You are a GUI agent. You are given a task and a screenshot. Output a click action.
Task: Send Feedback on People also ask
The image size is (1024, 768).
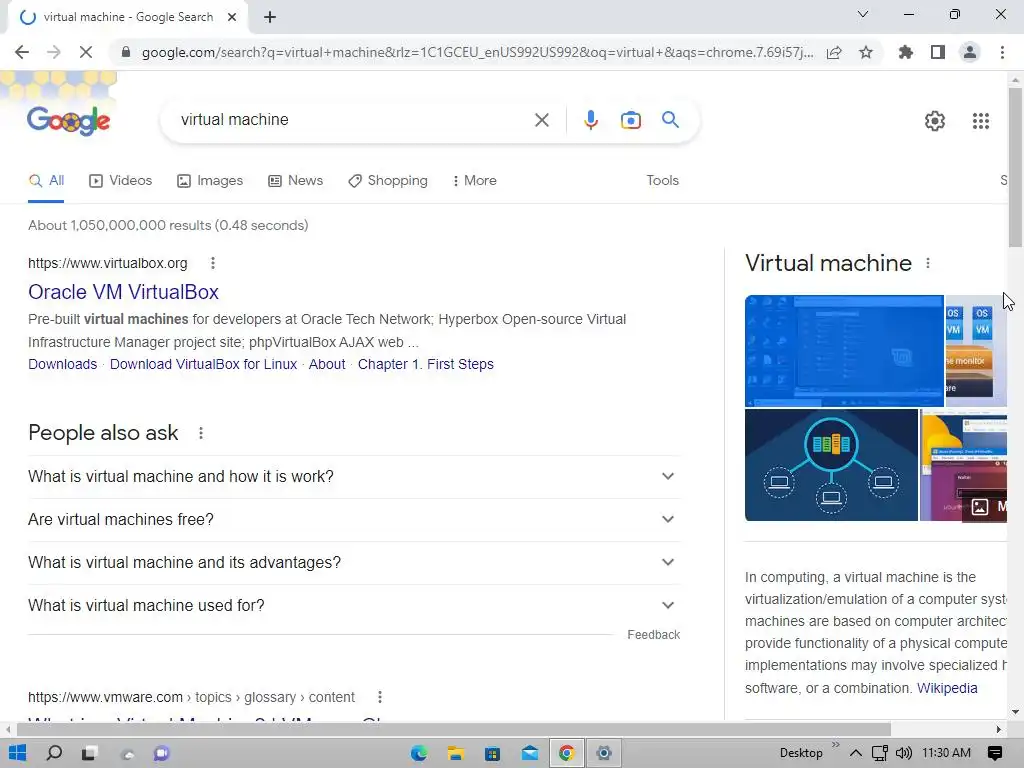click(x=654, y=635)
